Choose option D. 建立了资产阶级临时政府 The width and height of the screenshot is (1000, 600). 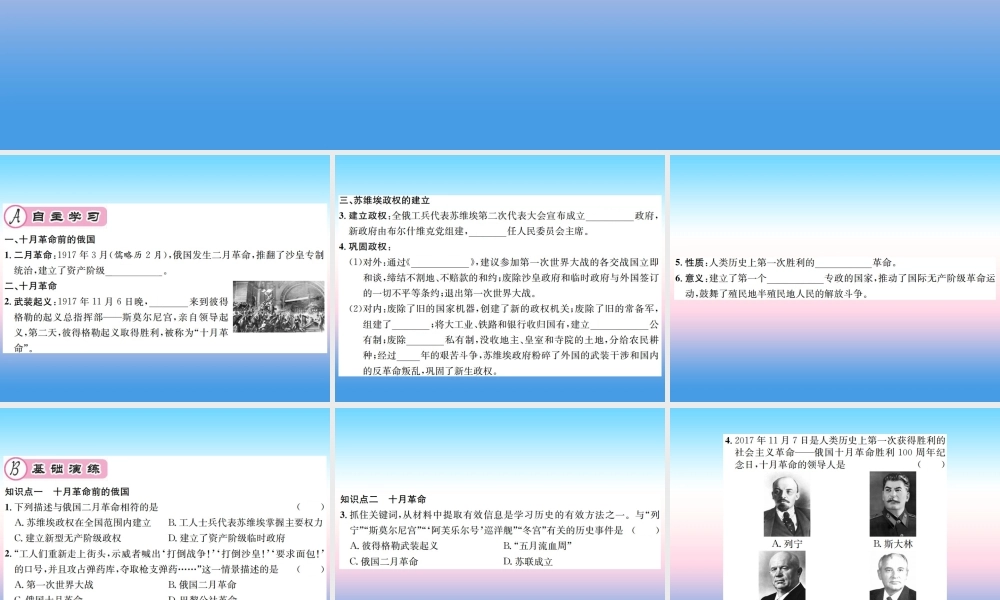[x=226, y=538]
